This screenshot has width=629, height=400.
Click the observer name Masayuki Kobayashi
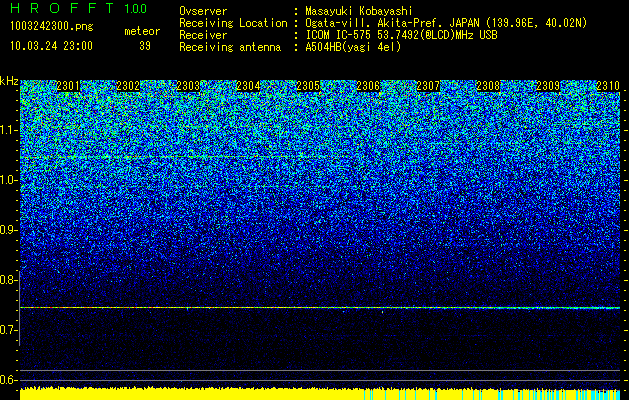359,11
